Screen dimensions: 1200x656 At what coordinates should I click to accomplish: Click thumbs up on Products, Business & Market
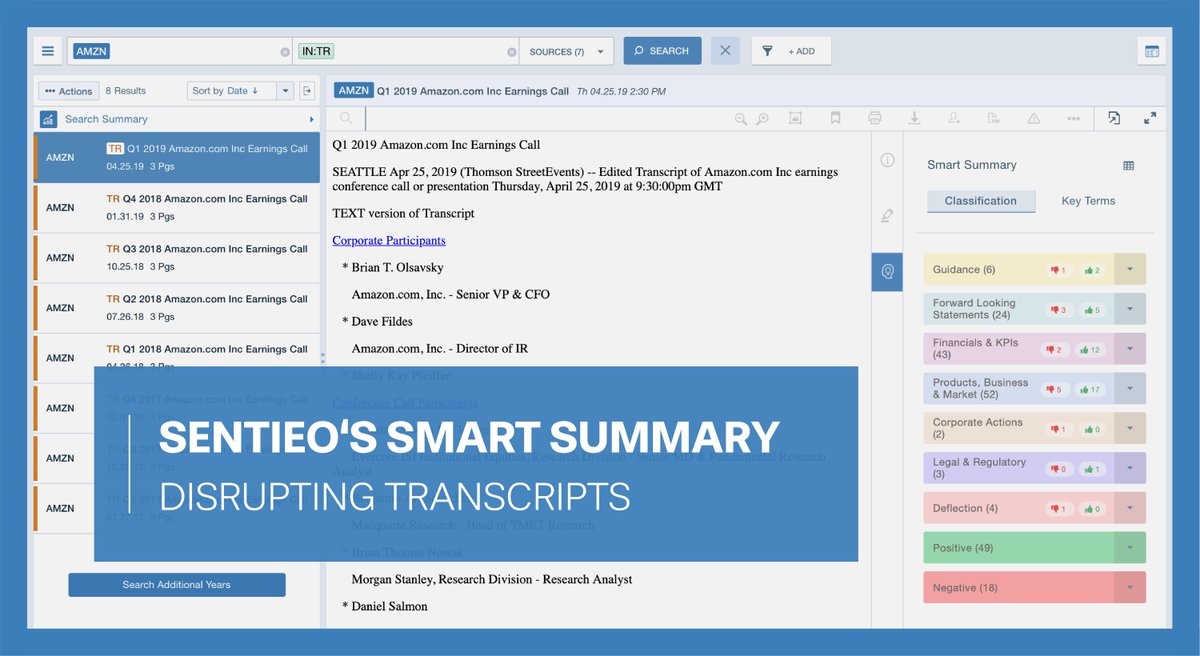[1091, 389]
